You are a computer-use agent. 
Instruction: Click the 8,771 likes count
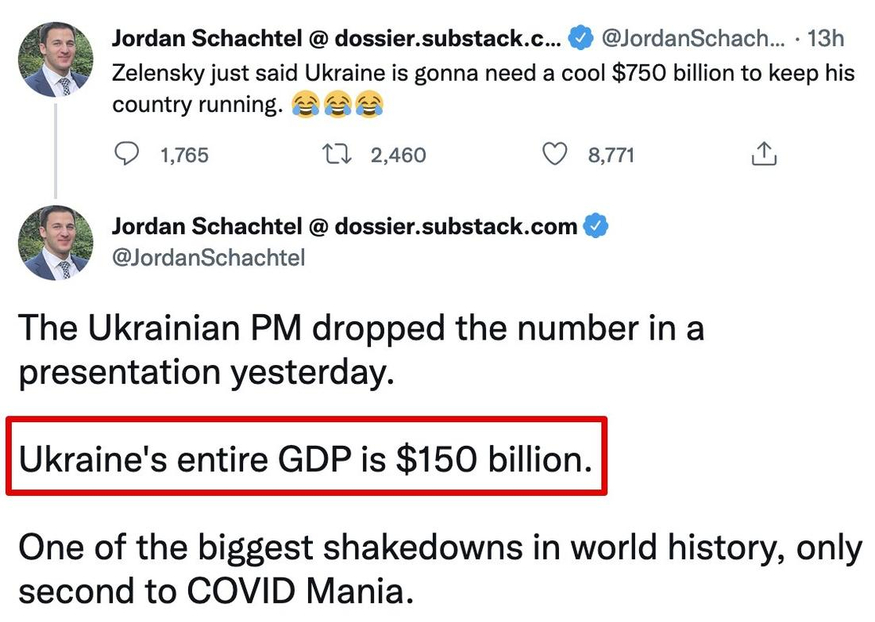coord(610,155)
